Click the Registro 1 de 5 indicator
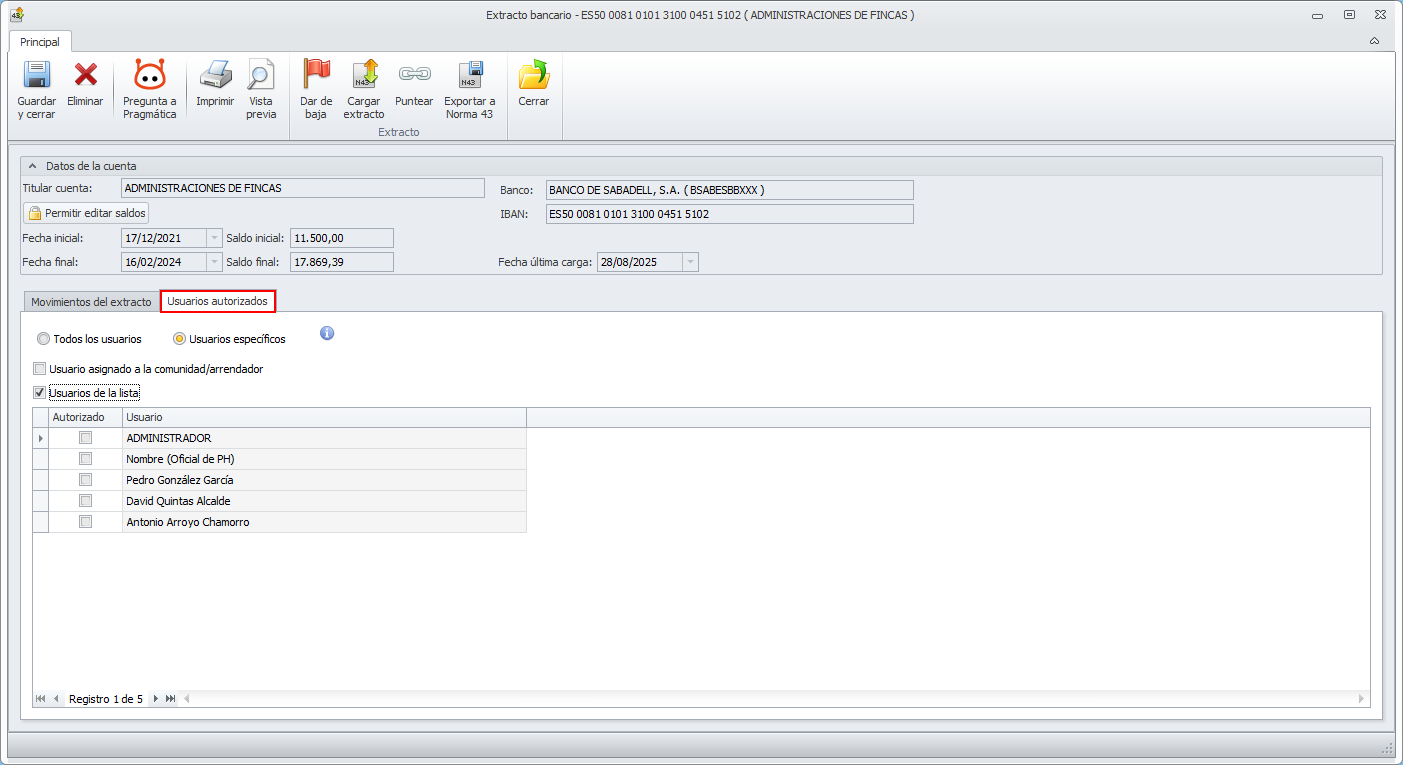 tap(106, 699)
